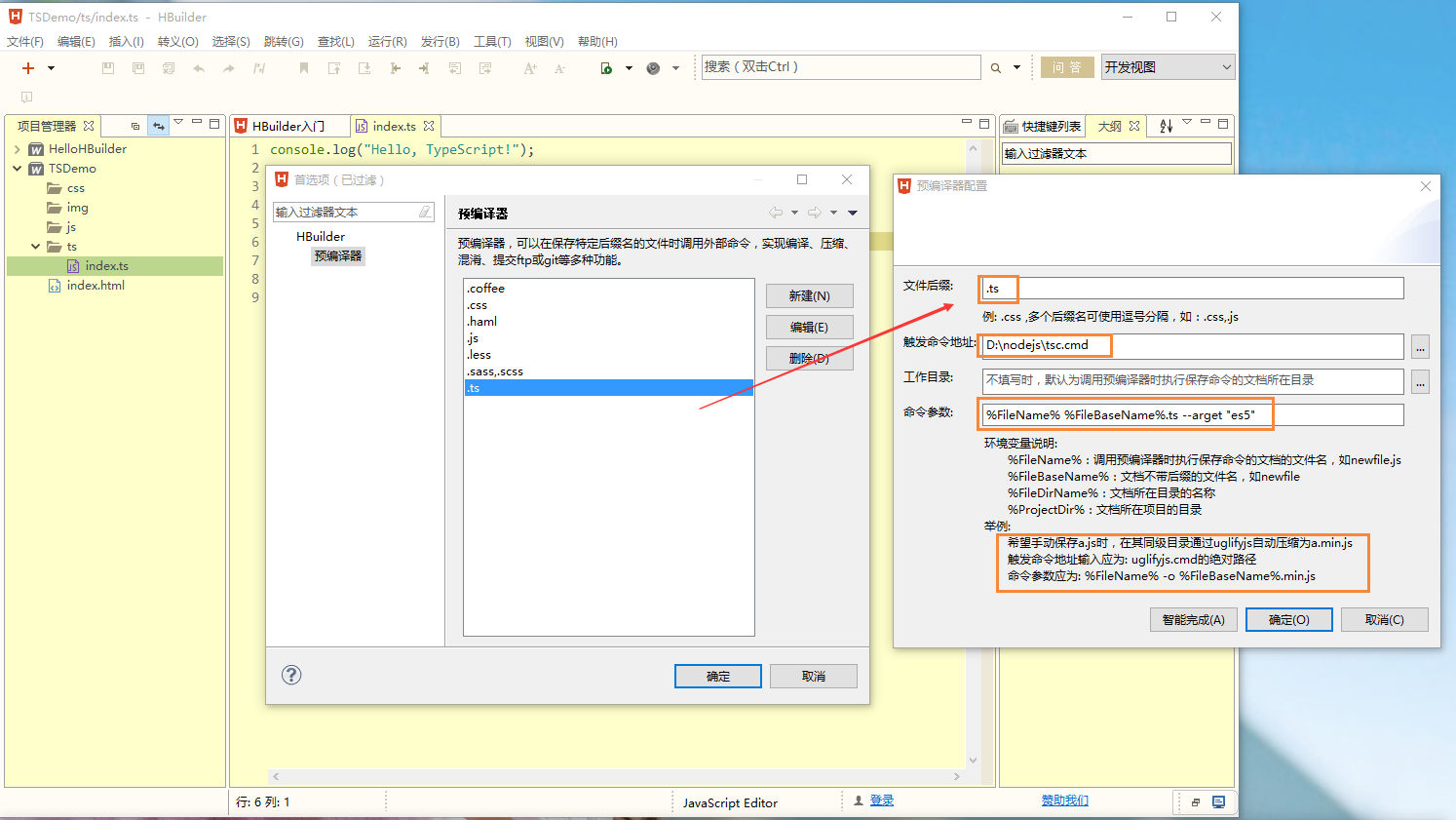Toggle alphabetical sorting in the 大纲 panel
This screenshot has width=1456, height=820.
[1167, 125]
